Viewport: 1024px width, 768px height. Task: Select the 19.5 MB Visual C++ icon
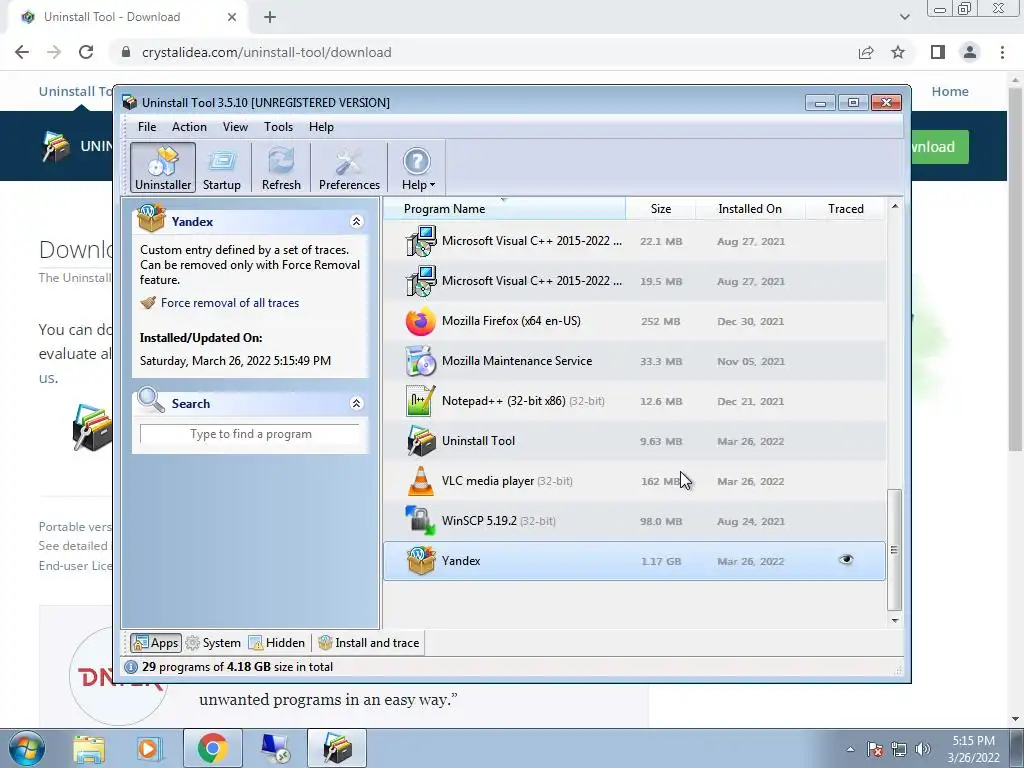pos(421,281)
